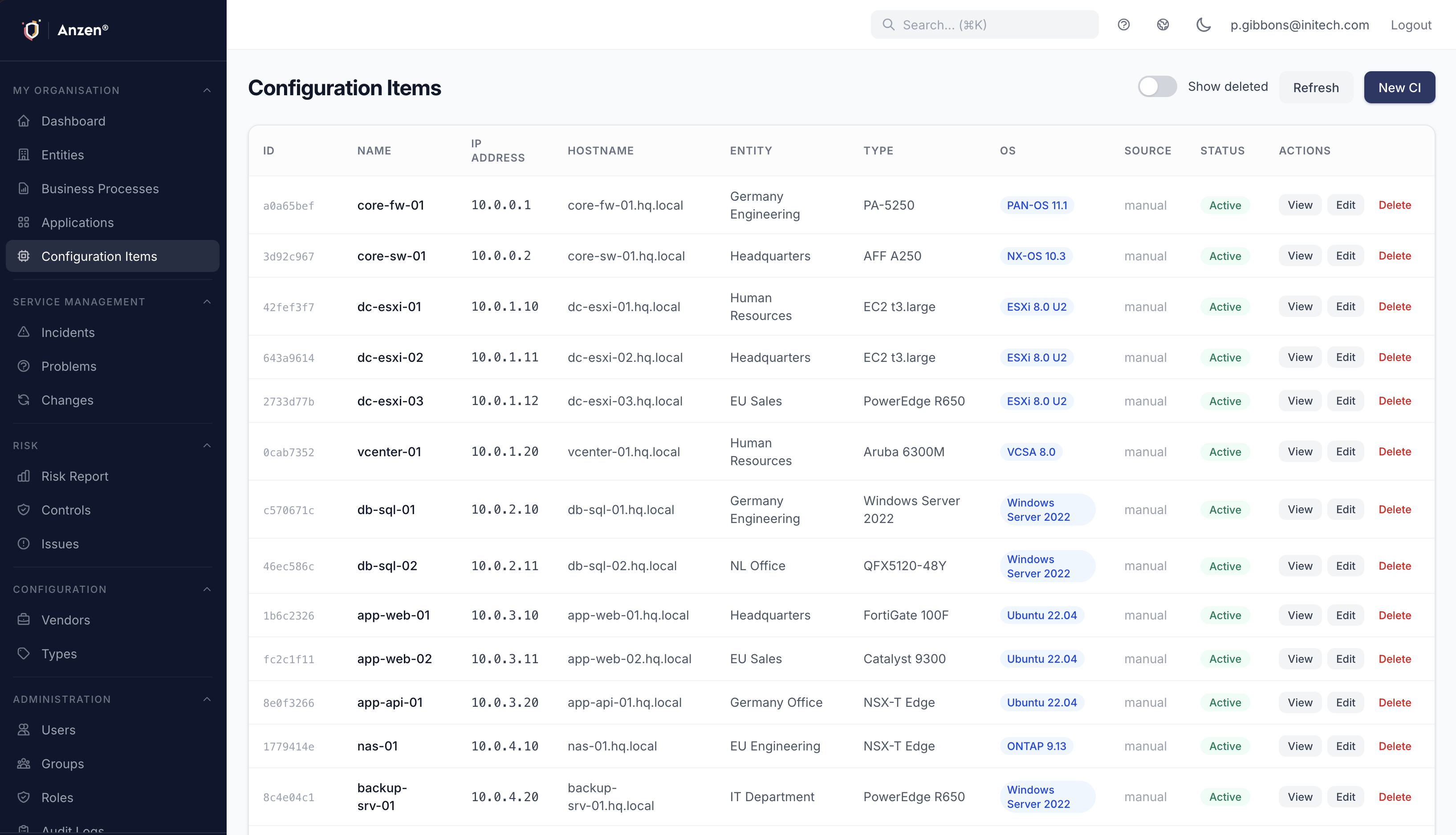Select the Changes sidebar icon
Viewport: 1456px width, 835px height.
(x=24, y=400)
